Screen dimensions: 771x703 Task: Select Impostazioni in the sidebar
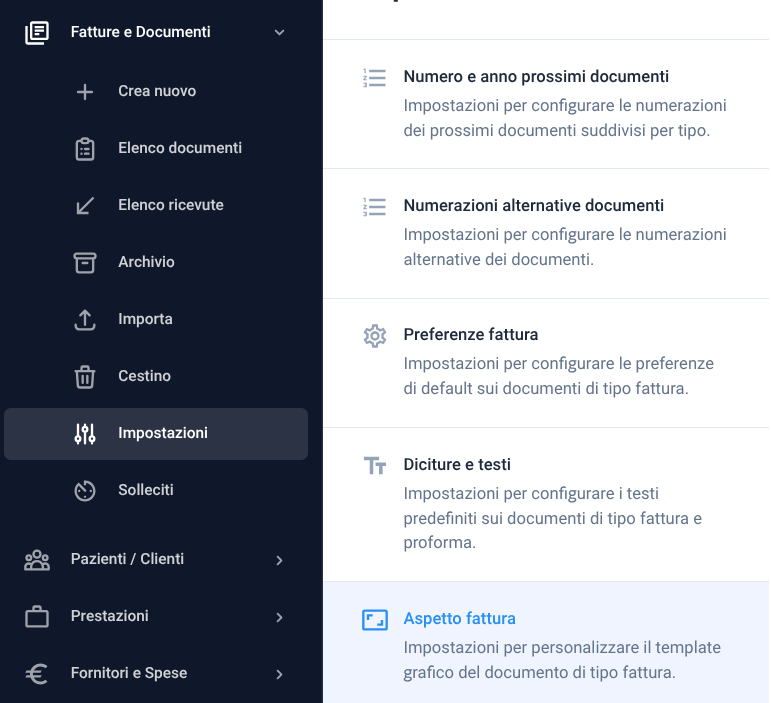pyautogui.click(x=156, y=434)
